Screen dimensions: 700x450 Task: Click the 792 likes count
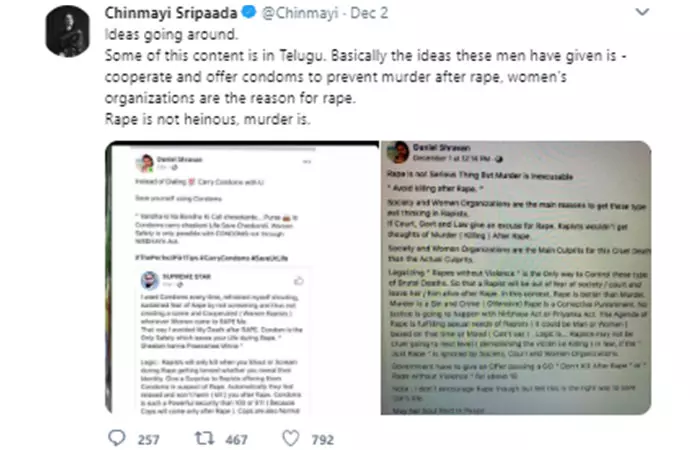click(x=323, y=440)
